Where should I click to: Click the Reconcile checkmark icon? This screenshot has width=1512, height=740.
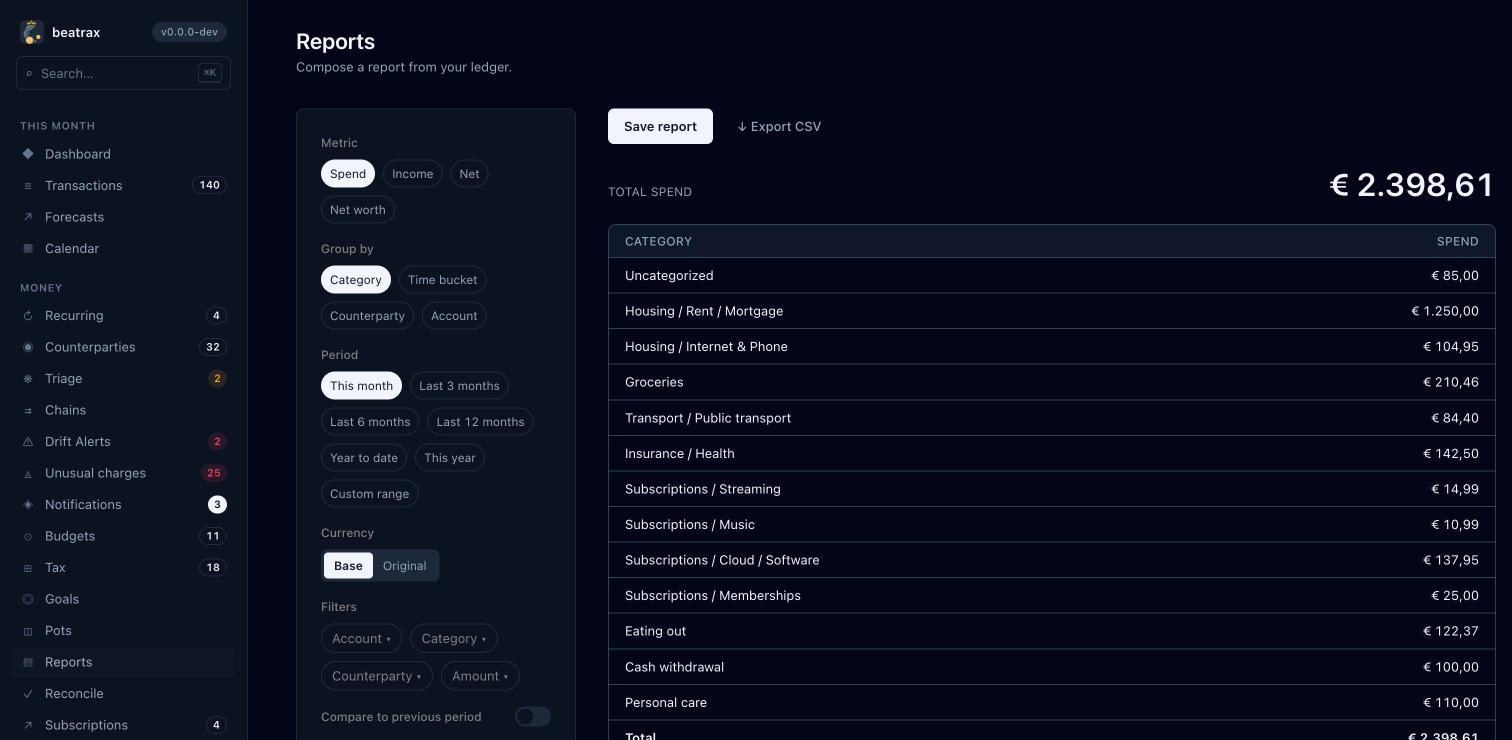point(28,694)
